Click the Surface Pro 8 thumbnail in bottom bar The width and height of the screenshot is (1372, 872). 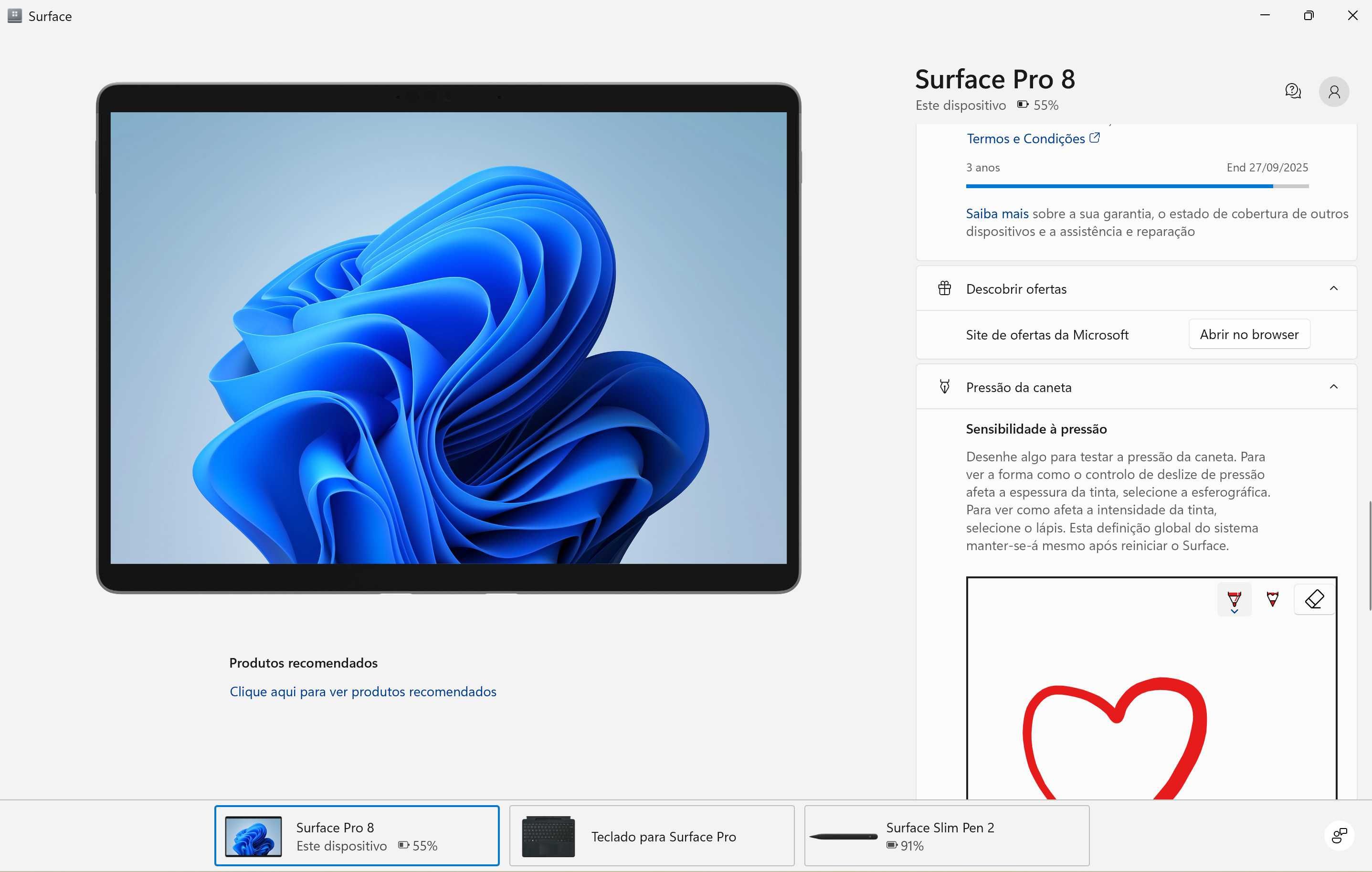[253, 836]
